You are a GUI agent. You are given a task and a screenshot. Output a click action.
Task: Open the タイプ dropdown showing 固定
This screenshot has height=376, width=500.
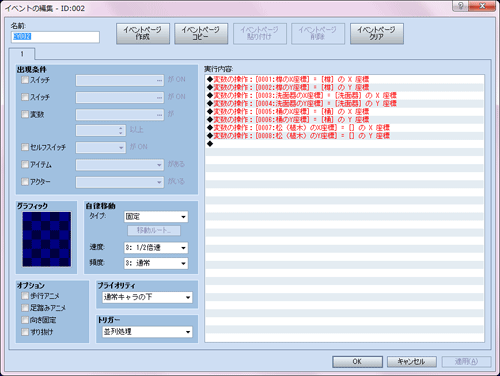[x=156, y=217]
